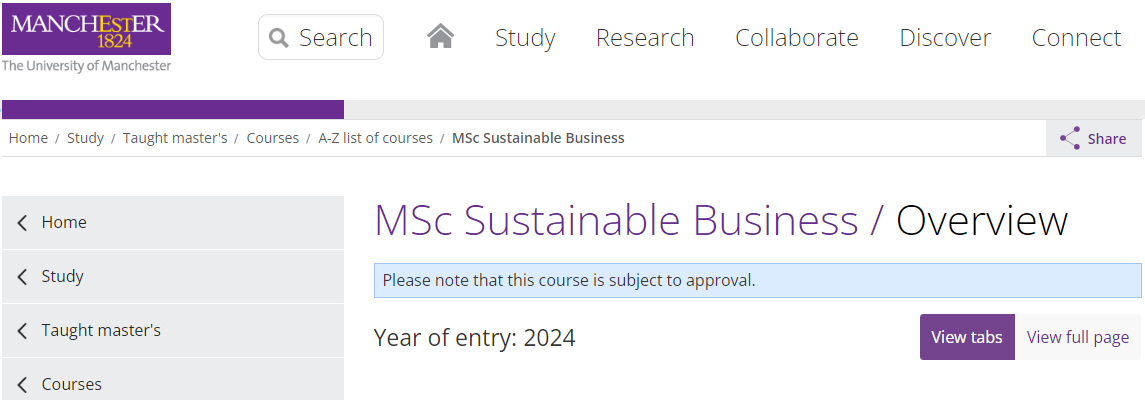Open the Courses breadcrumb link

(272, 138)
